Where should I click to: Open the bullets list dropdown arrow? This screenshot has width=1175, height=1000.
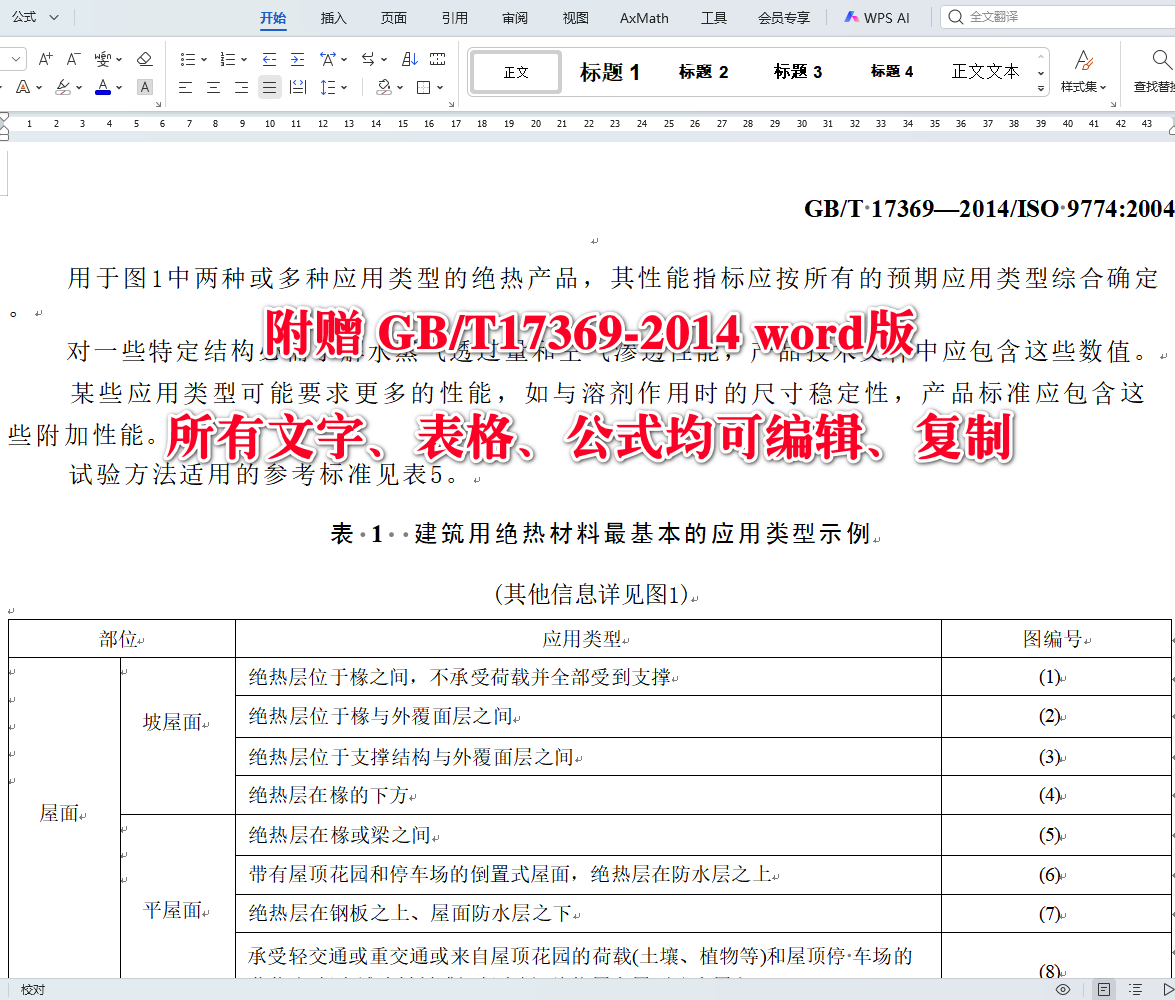point(202,59)
